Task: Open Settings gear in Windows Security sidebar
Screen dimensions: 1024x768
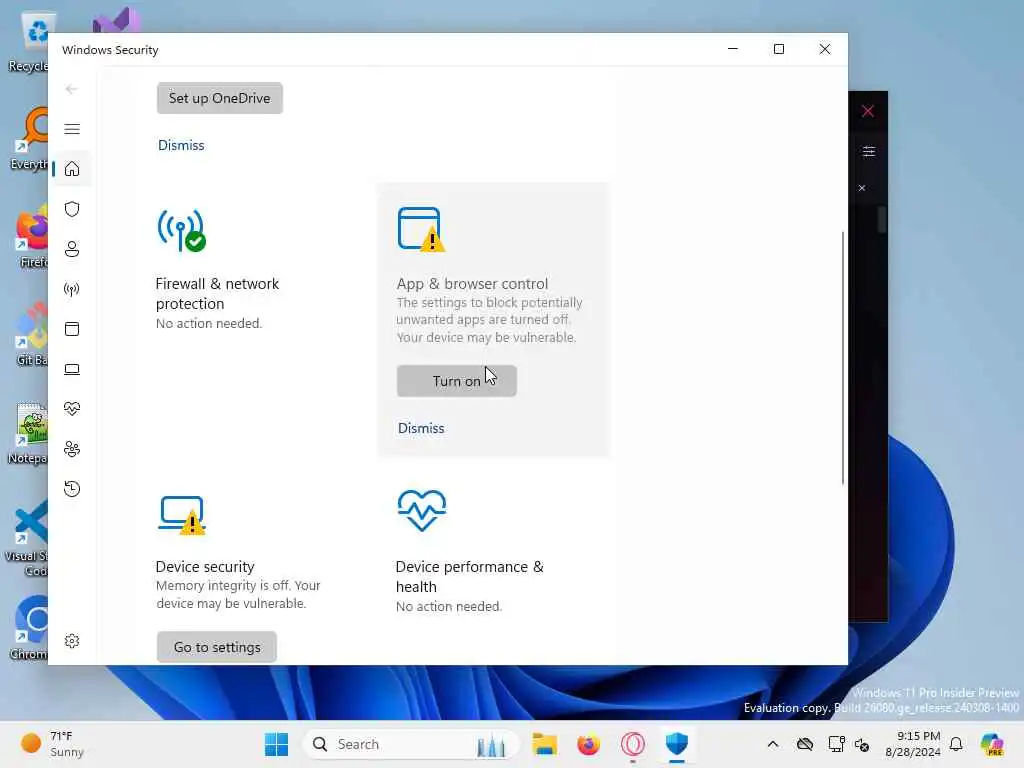Action: (x=72, y=641)
